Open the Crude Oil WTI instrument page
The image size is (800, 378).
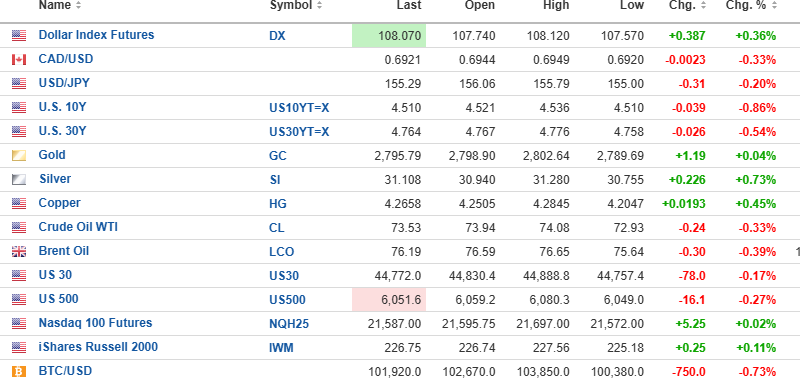point(78,227)
